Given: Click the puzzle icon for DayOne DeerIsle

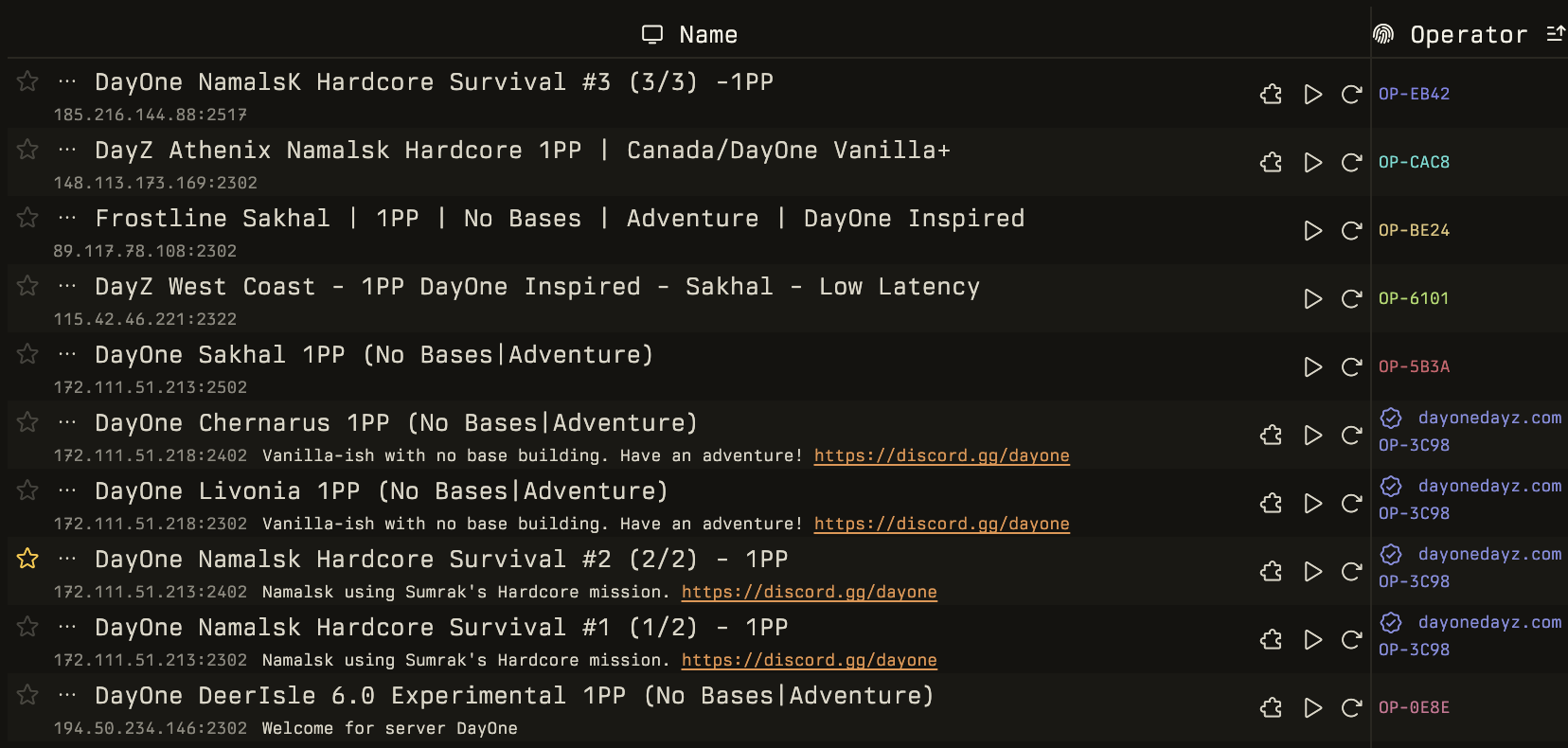Looking at the screenshot, I should click(x=1271, y=708).
